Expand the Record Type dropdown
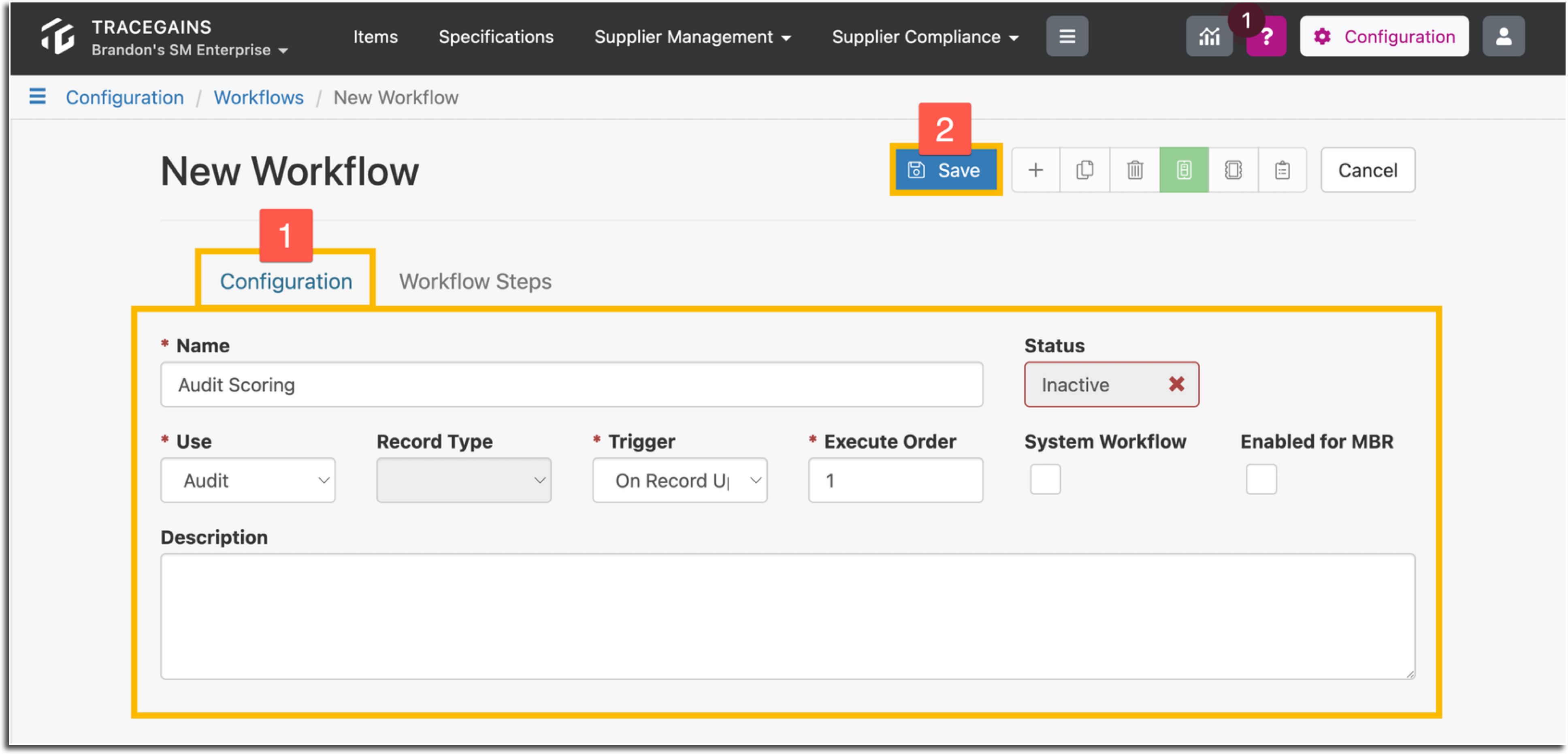The height and width of the screenshot is (754, 1568). [x=464, y=480]
